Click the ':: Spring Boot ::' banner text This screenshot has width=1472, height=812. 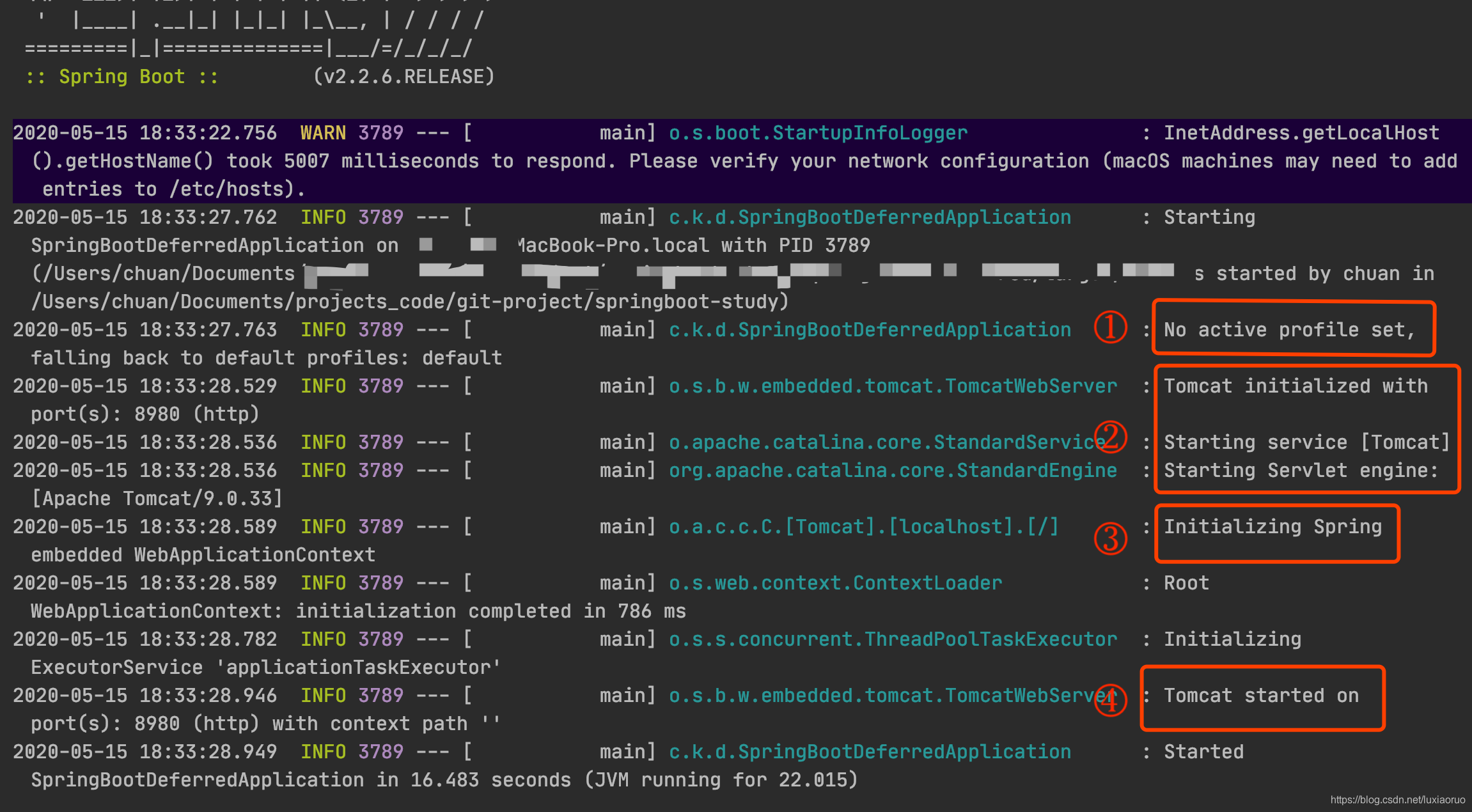pos(121,77)
